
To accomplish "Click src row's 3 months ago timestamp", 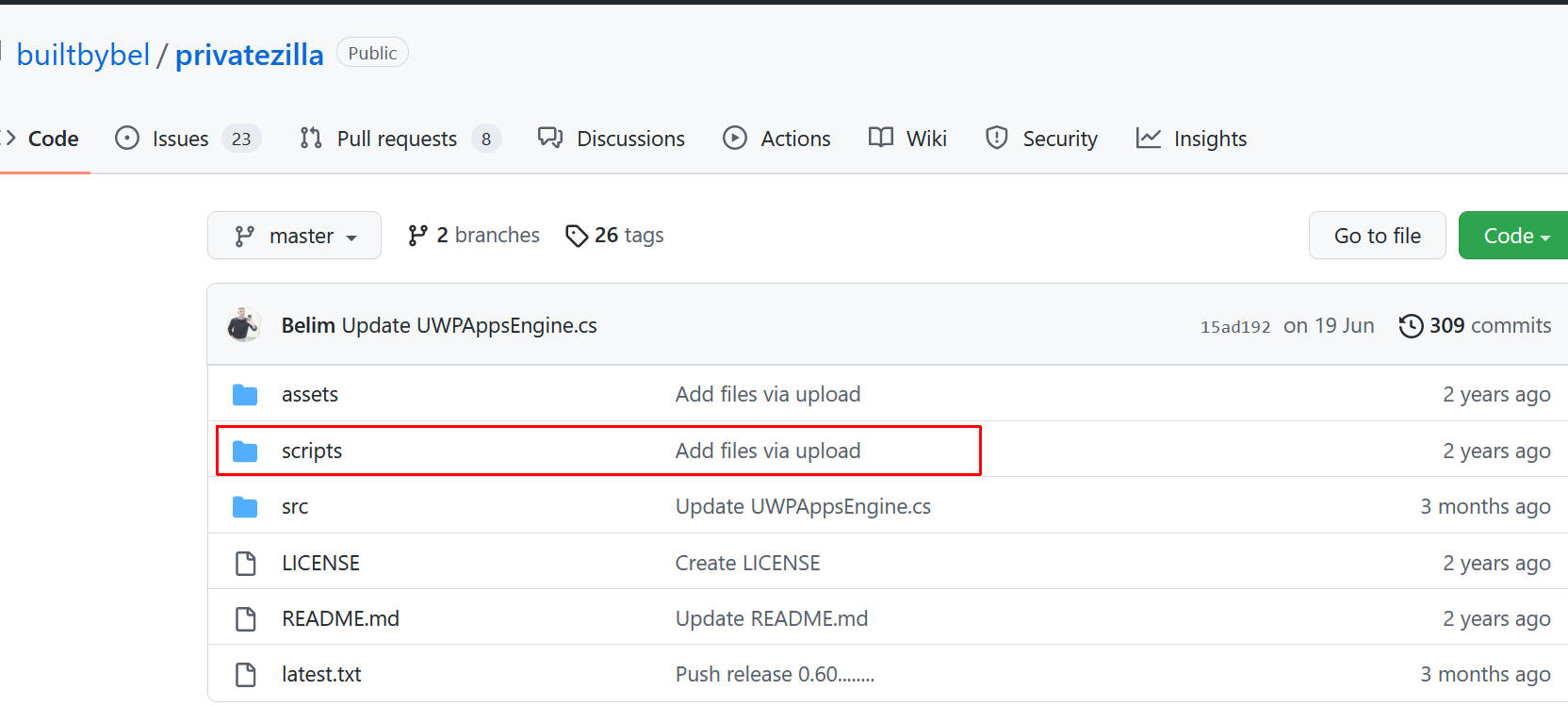I will coord(1485,507).
